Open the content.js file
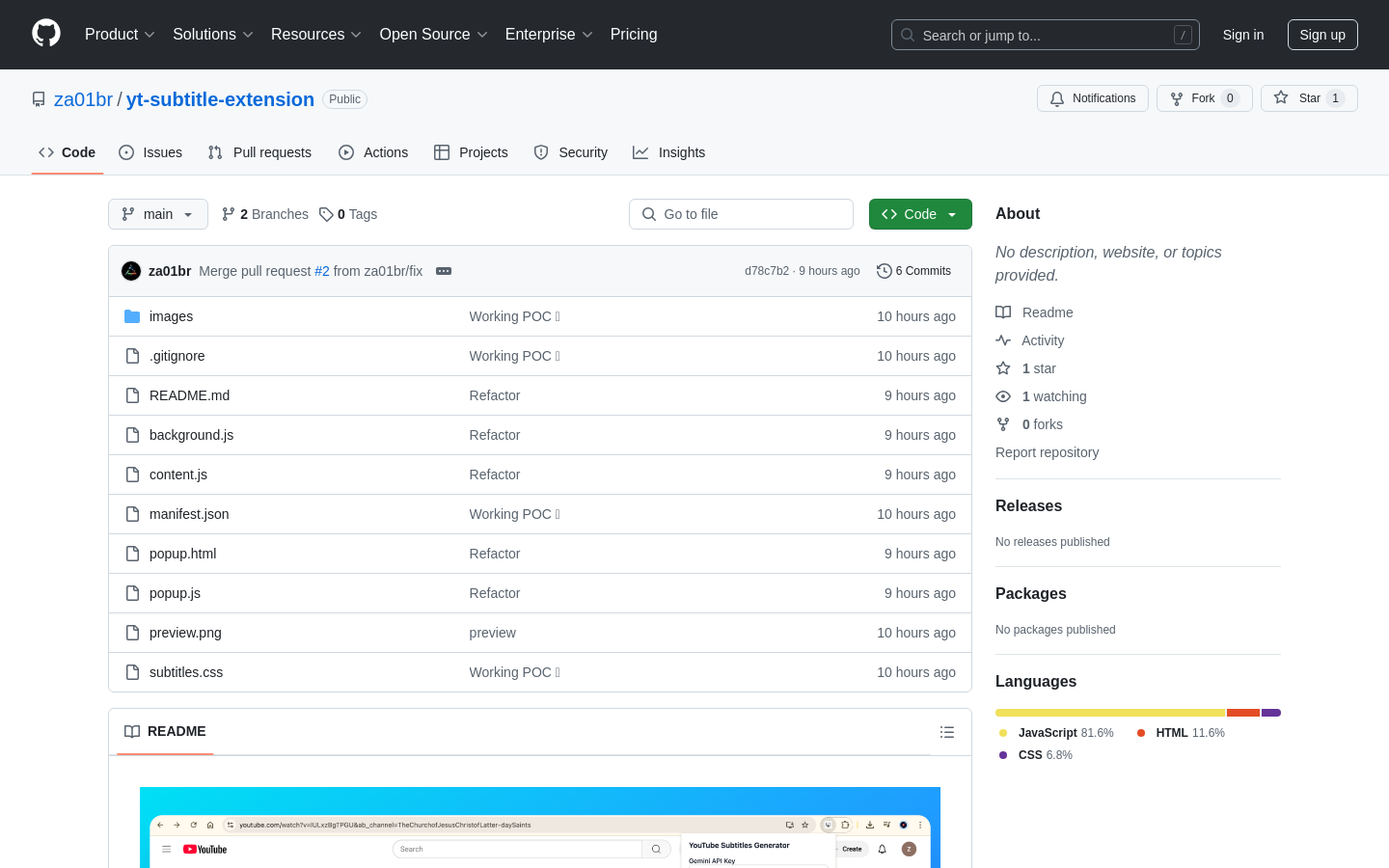The width and height of the screenshot is (1389, 868). click(x=178, y=475)
